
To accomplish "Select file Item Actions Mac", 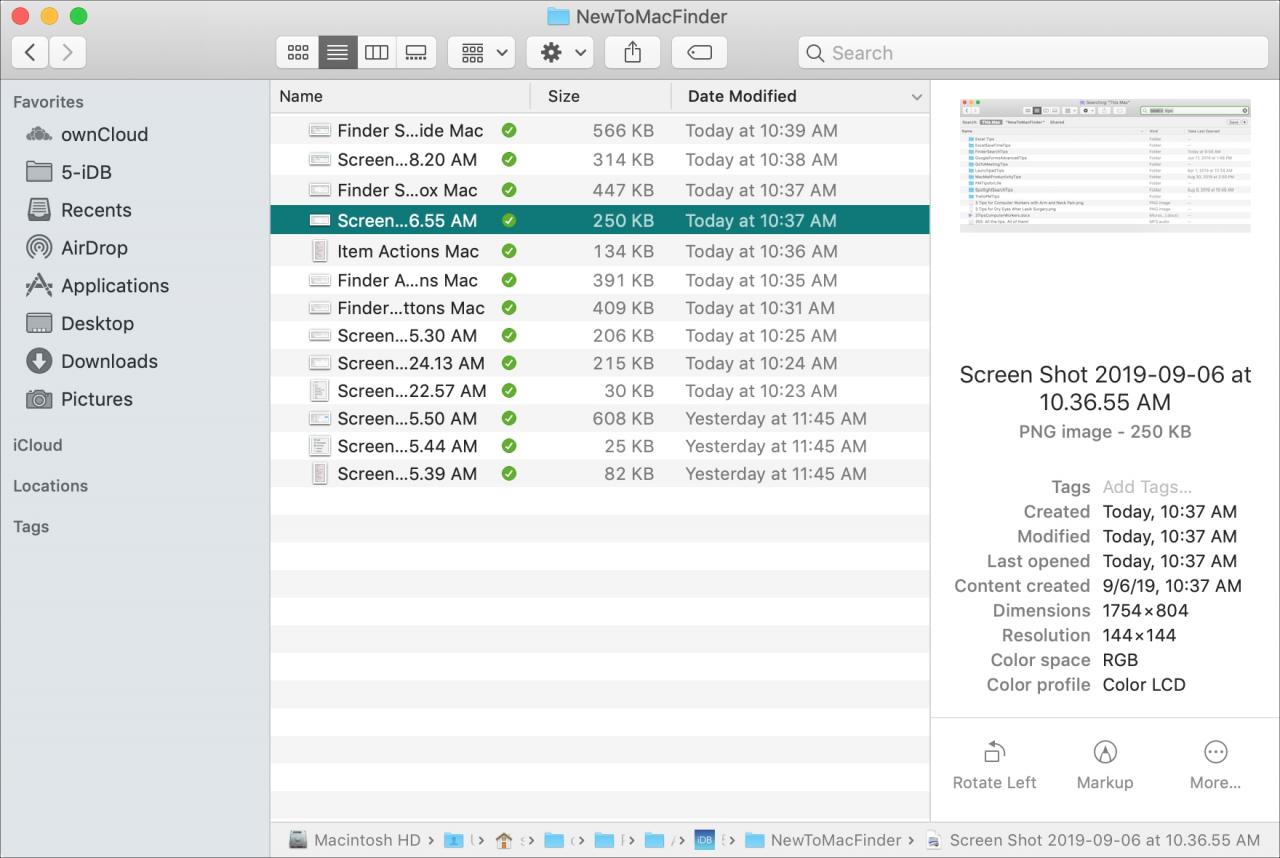I will pyautogui.click(x=600, y=251).
